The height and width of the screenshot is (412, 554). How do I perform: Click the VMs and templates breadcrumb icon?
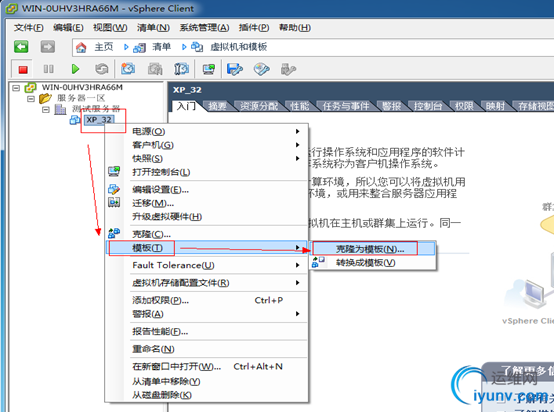tap(197, 47)
